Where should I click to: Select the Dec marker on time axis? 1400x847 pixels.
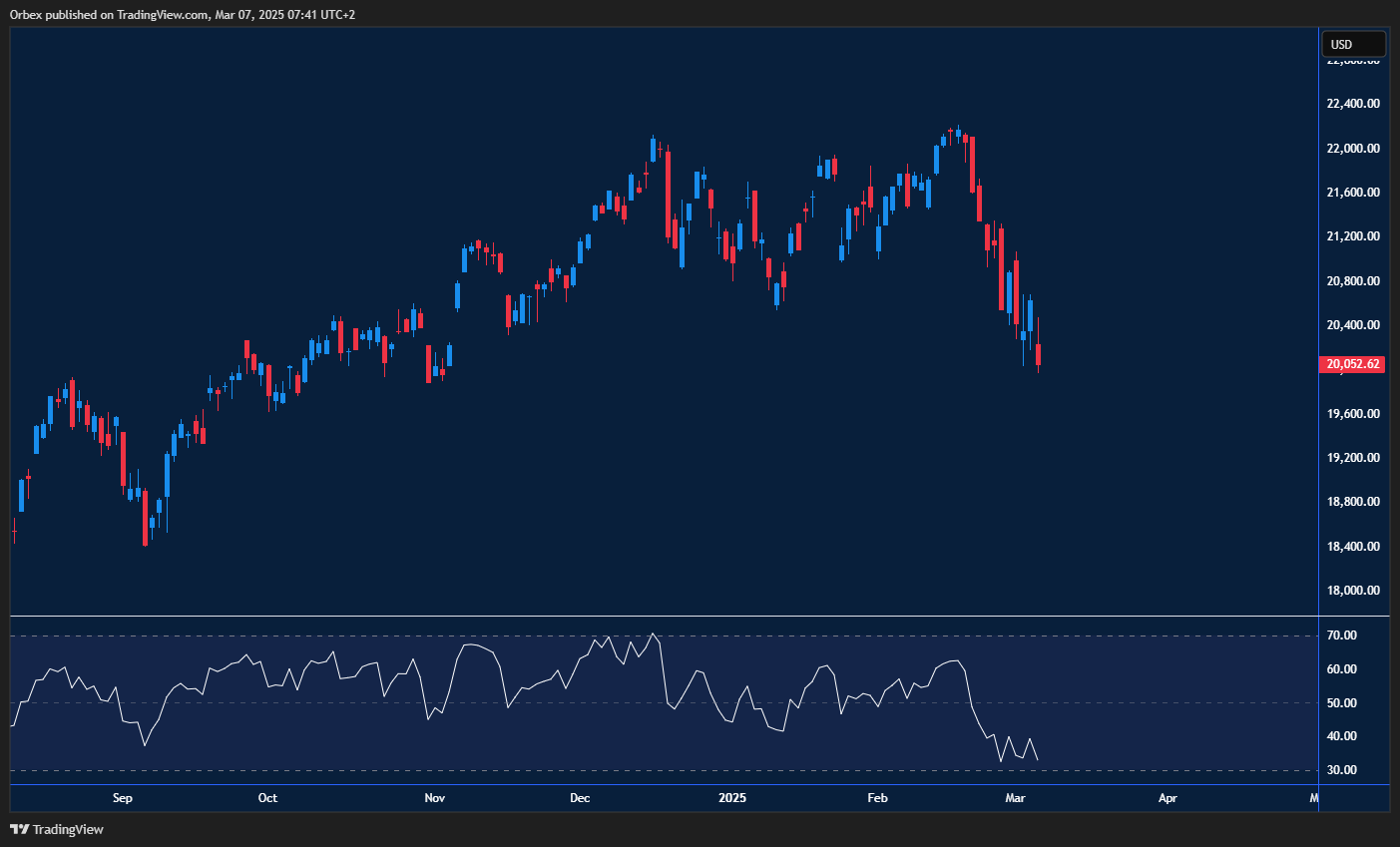click(x=580, y=798)
